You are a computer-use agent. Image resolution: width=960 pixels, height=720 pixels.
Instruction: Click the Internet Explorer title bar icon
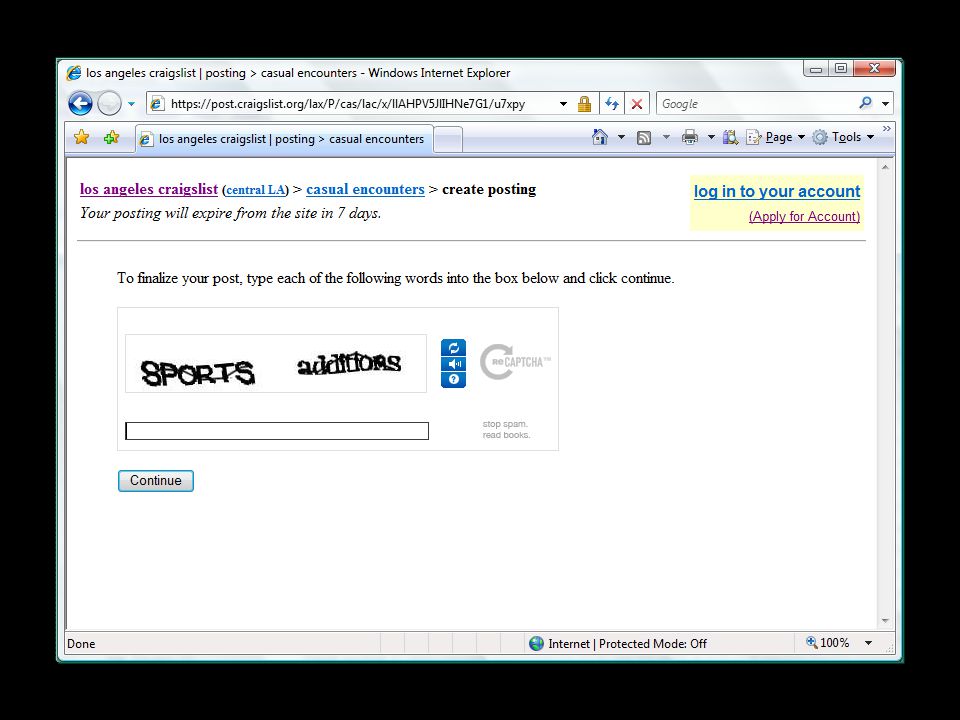(74, 73)
